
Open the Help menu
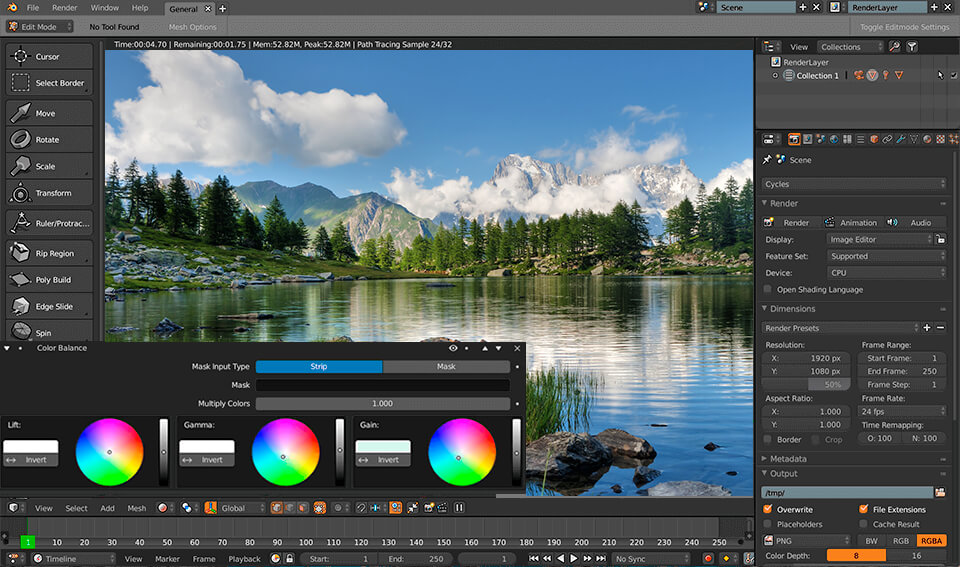point(140,8)
